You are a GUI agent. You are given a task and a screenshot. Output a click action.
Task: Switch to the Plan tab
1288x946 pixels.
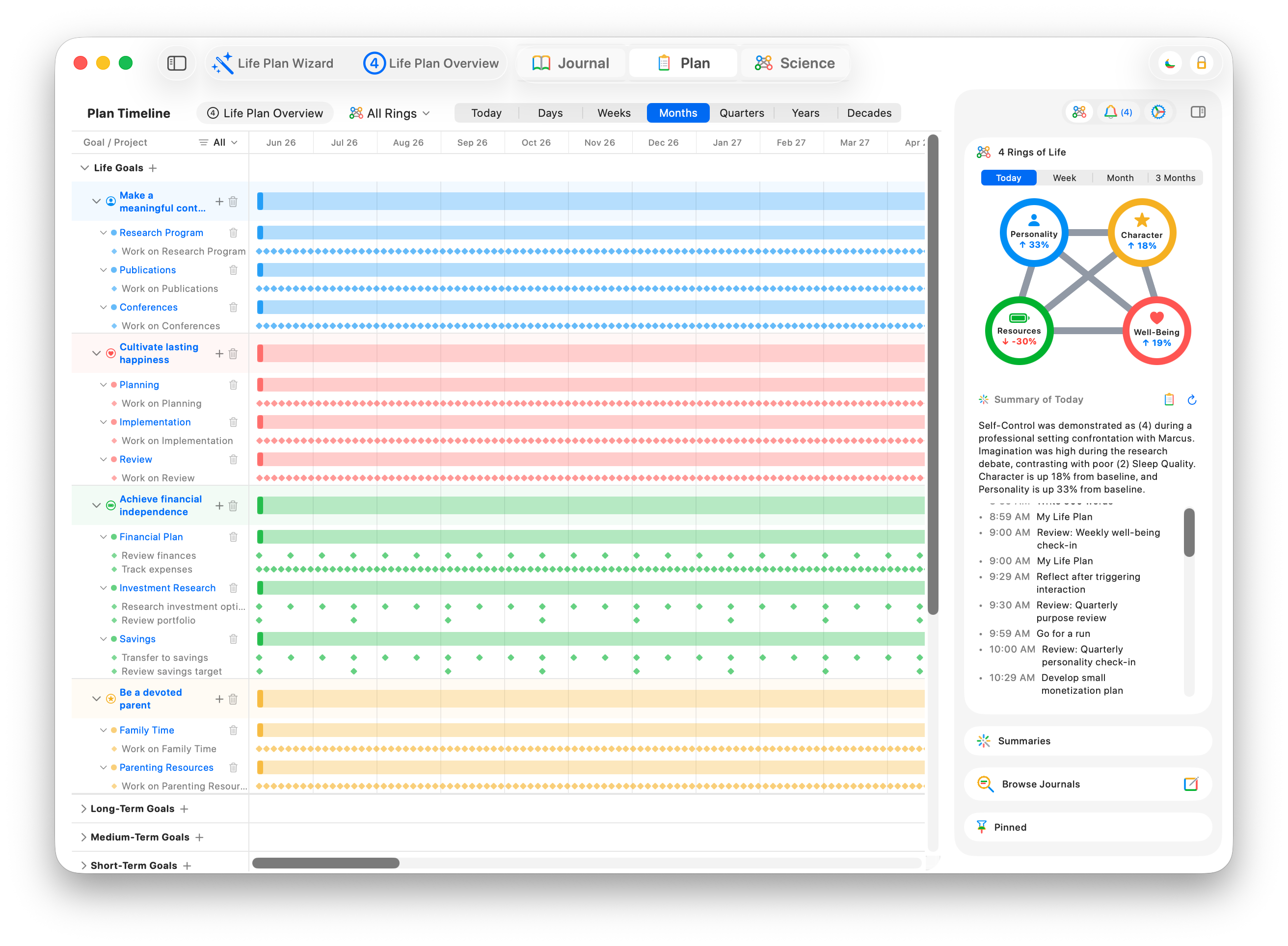[x=683, y=63]
